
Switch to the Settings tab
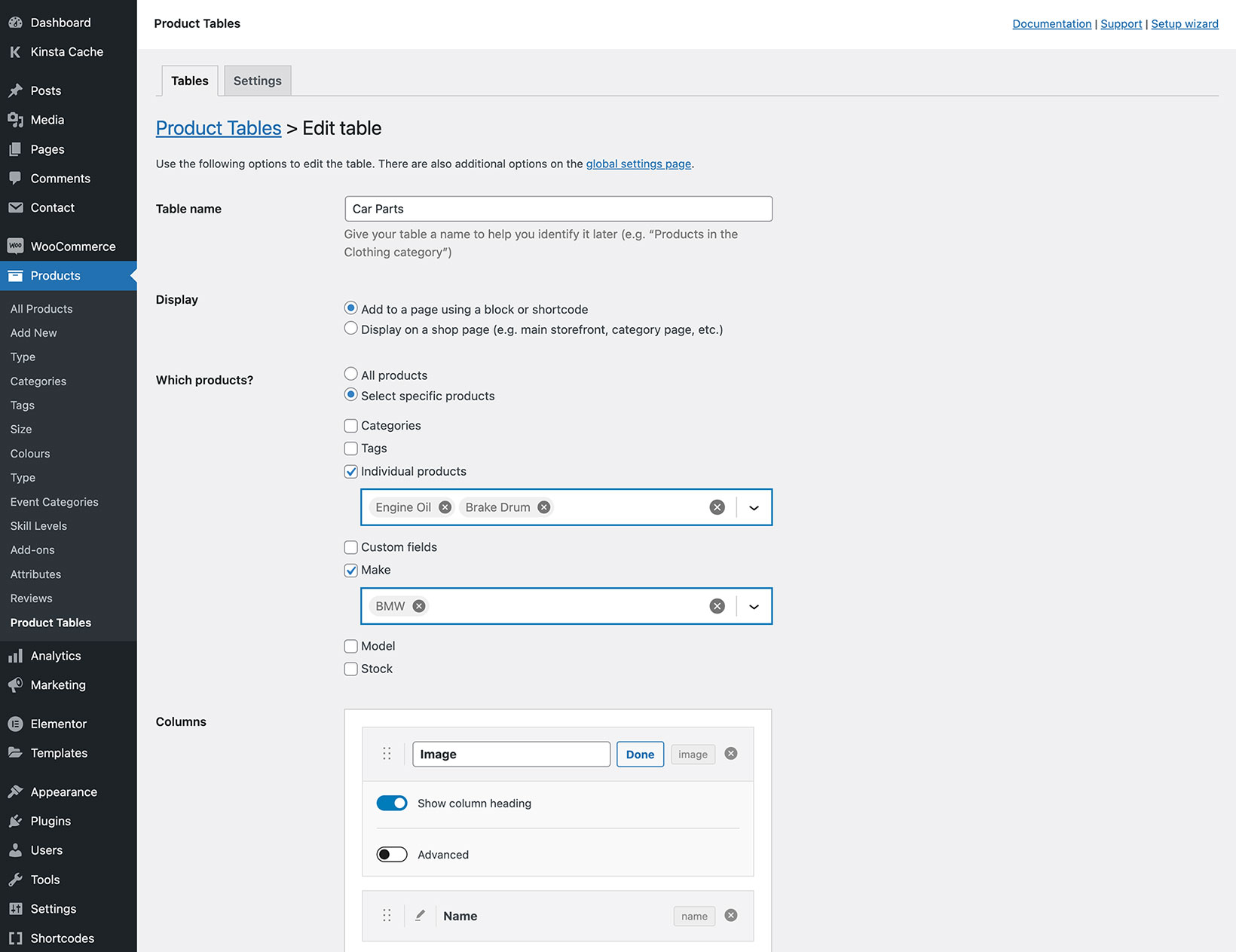click(256, 81)
